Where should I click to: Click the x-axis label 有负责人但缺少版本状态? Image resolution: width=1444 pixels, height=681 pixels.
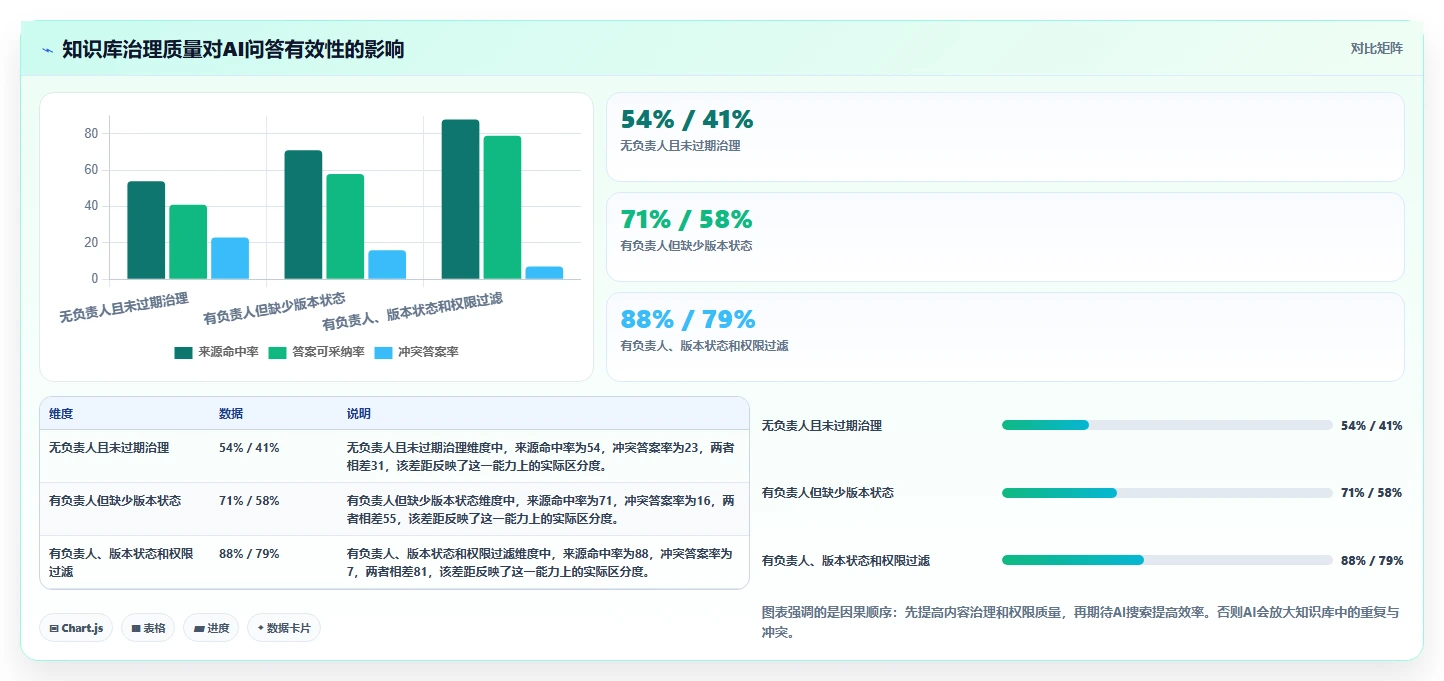coord(274,309)
